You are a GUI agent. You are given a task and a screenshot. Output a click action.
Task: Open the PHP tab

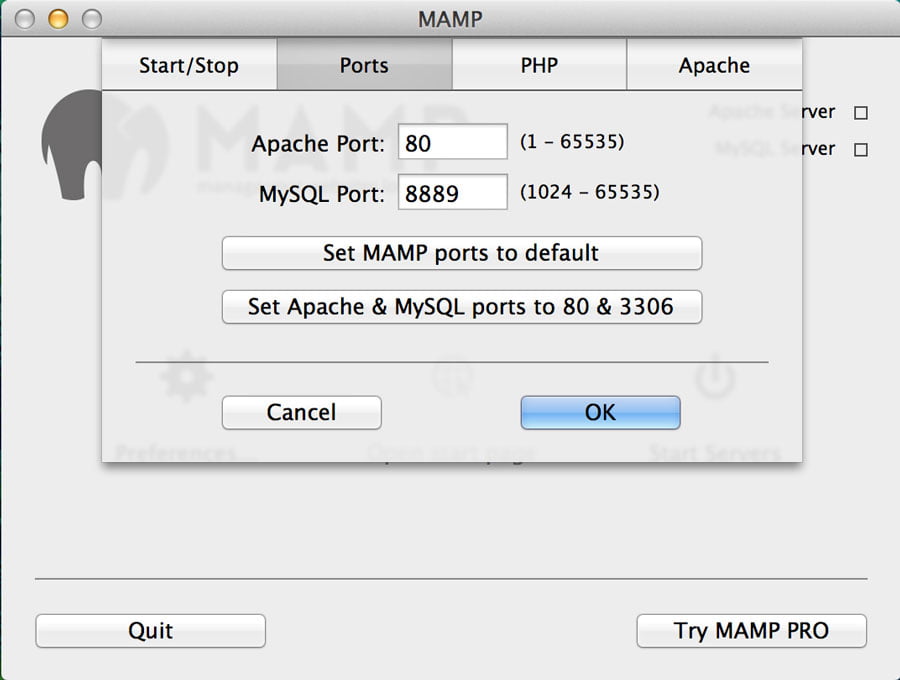click(539, 66)
